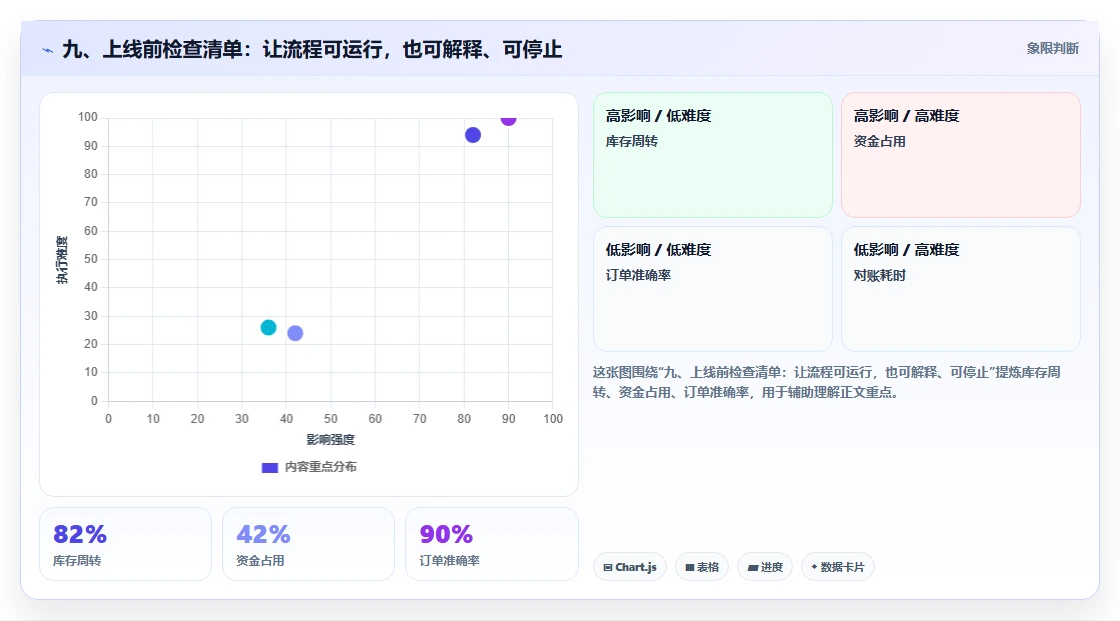Click the icon inside the Chart.js chip
Screen dimensions: 1120x621
pos(608,567)
